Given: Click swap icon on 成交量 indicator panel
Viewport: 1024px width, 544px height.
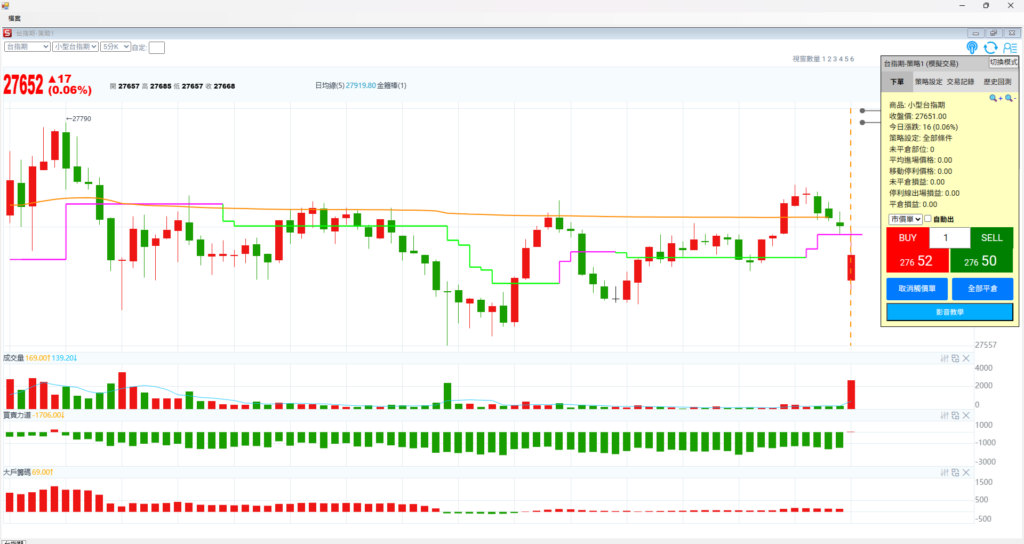Looking at the screenshot, I should [955, 358].
